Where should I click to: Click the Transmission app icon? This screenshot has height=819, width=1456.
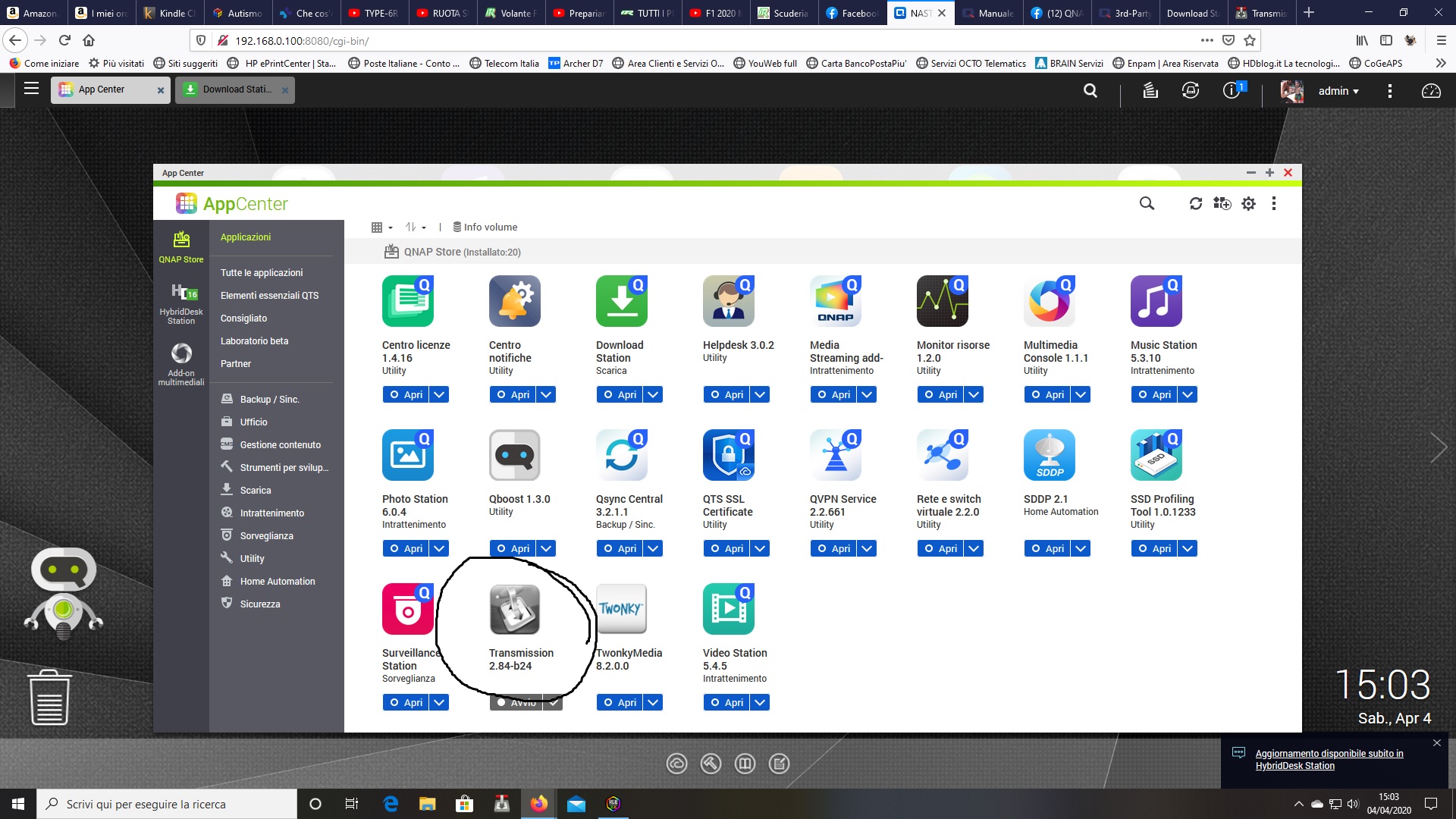(x=514, y=609)
